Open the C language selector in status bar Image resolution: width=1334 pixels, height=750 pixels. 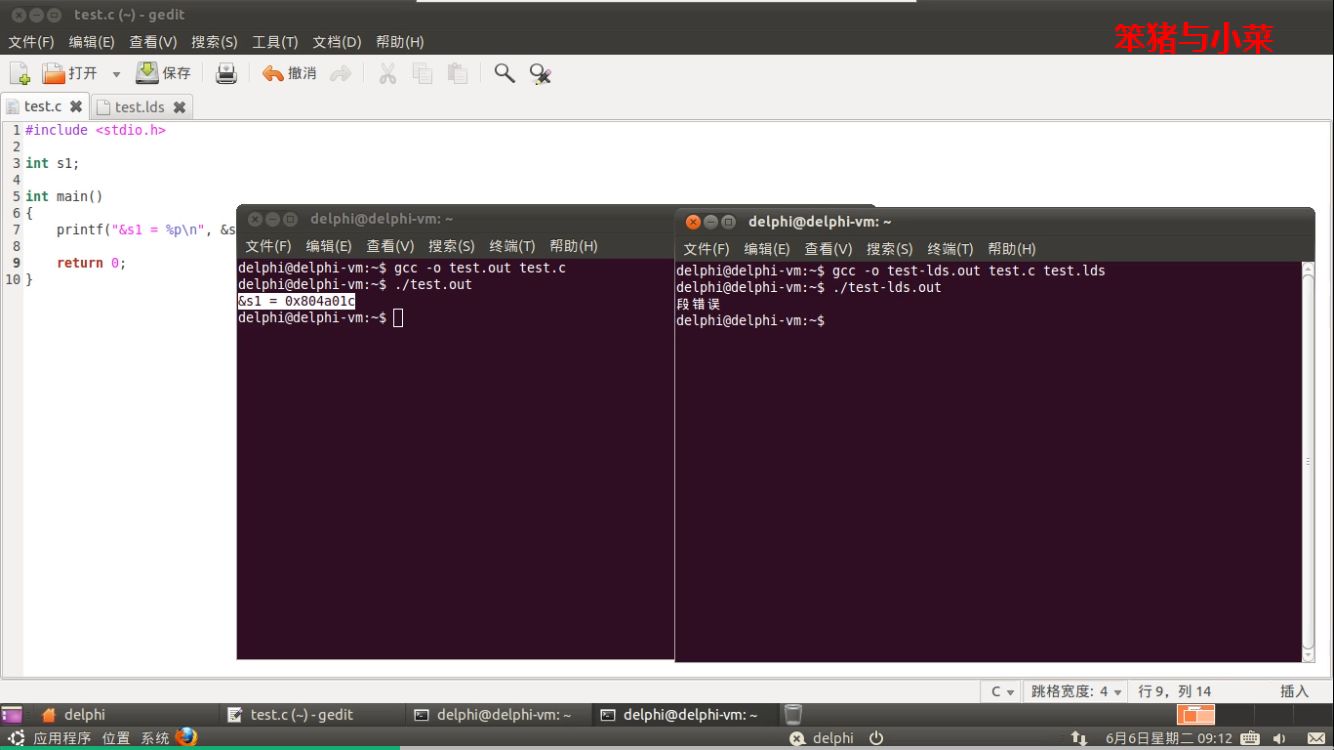pyautogui.click(x=1002, y=691)
